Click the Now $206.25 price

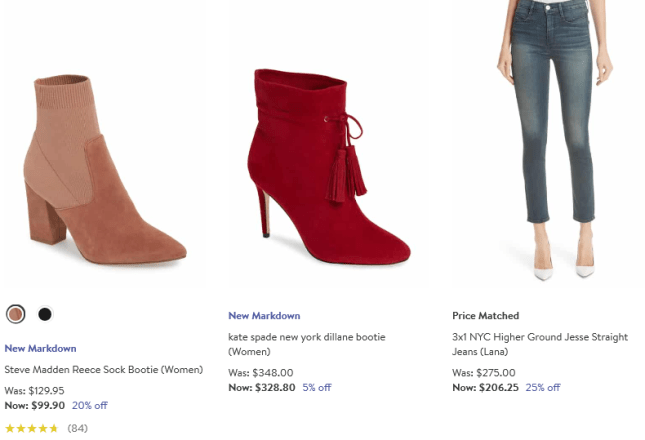(x=485, y=388)
